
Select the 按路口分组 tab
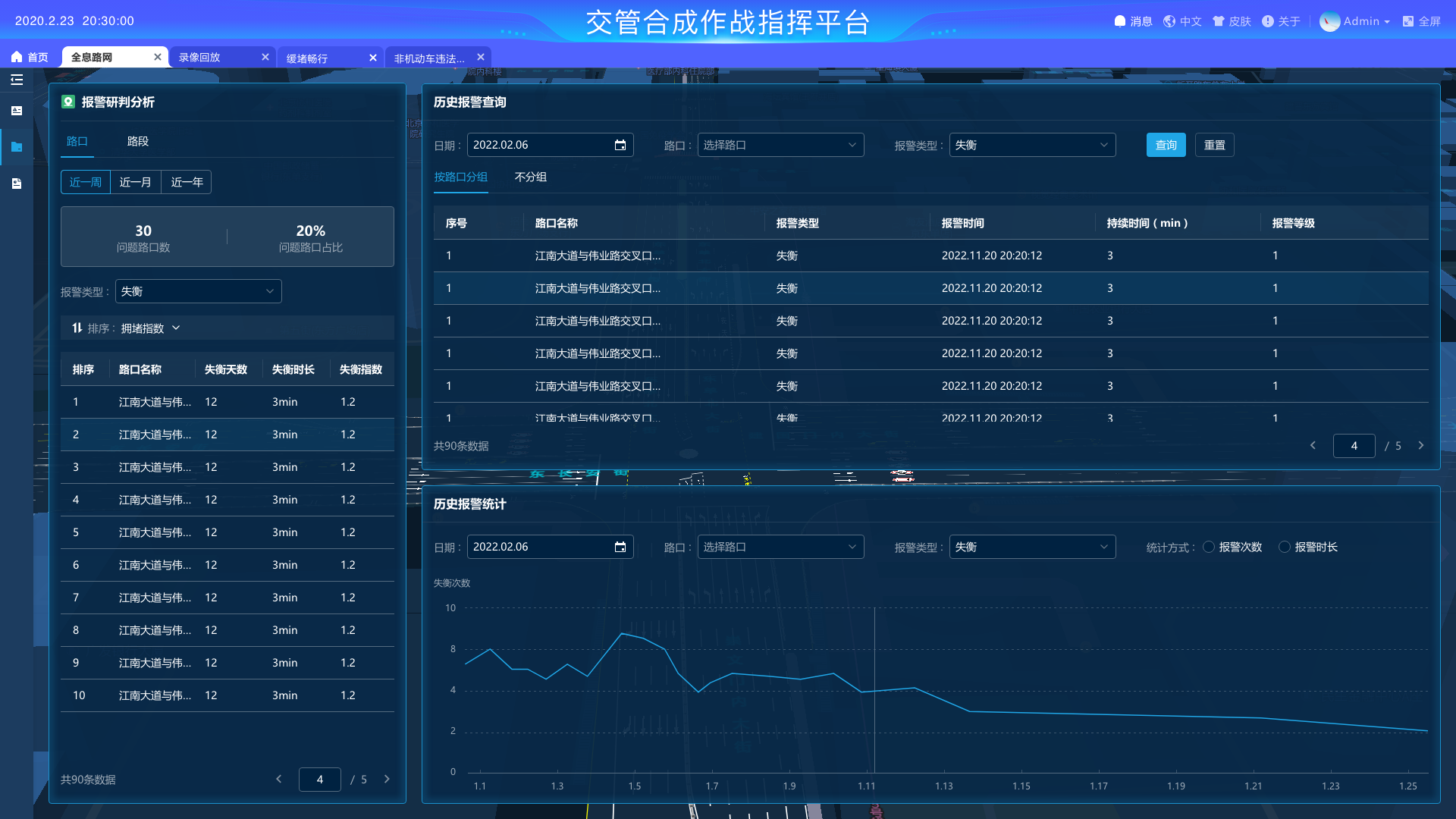(x=461, y=177)
